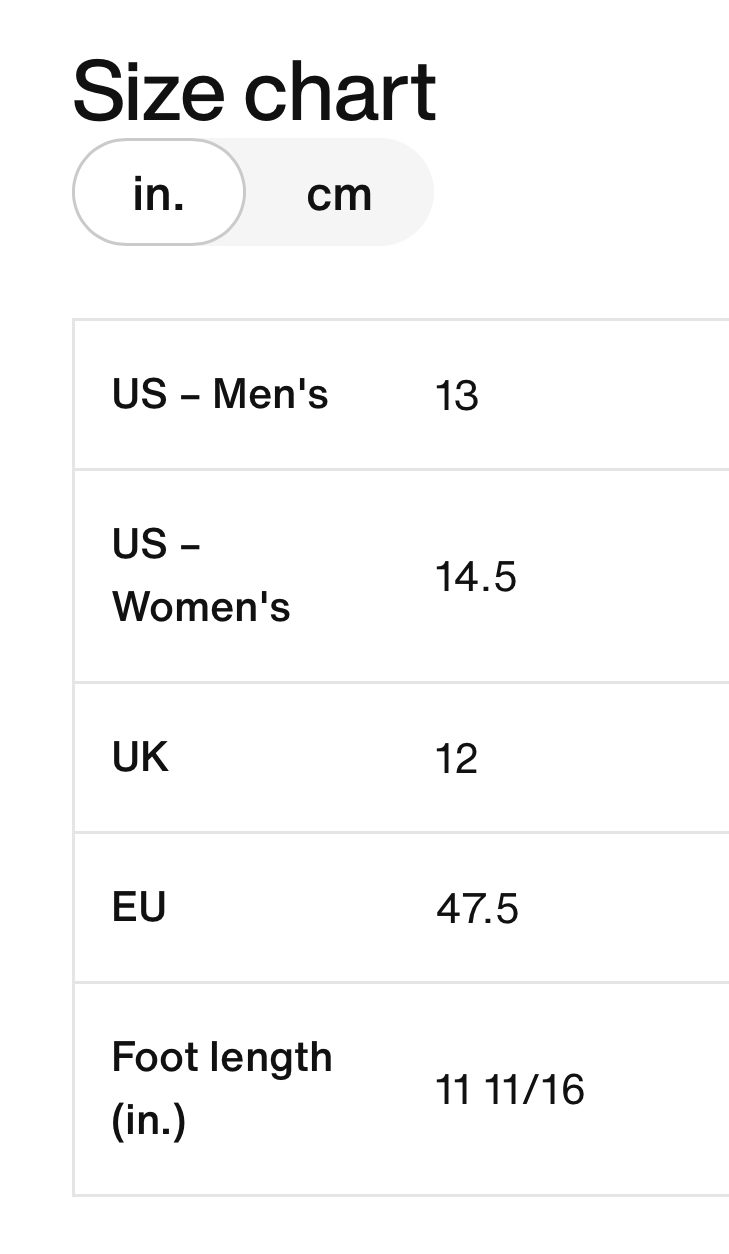Click the EU size value 47.5
Image resolution: width=729 pixels, height=1254 pixels.
[477, 910]
